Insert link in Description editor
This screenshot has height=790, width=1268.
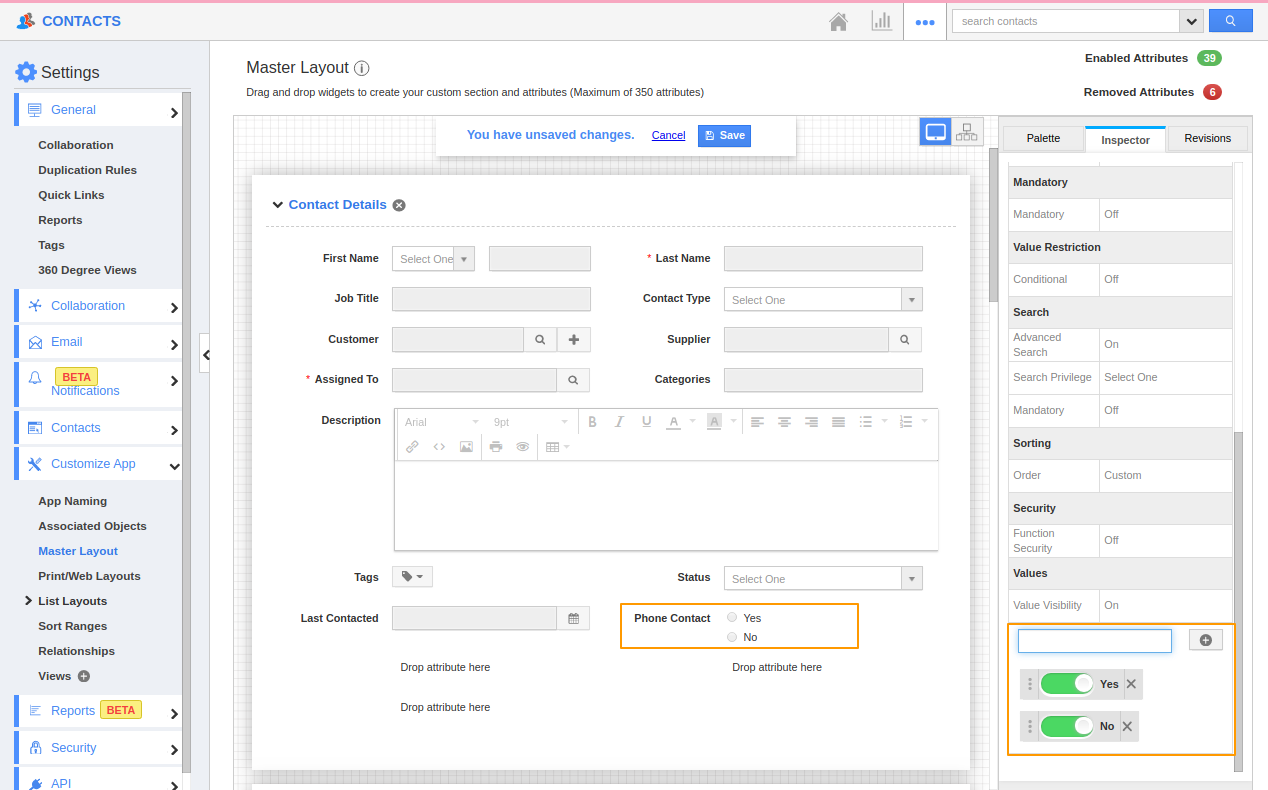pyautogui.click(x=412, y=447)
